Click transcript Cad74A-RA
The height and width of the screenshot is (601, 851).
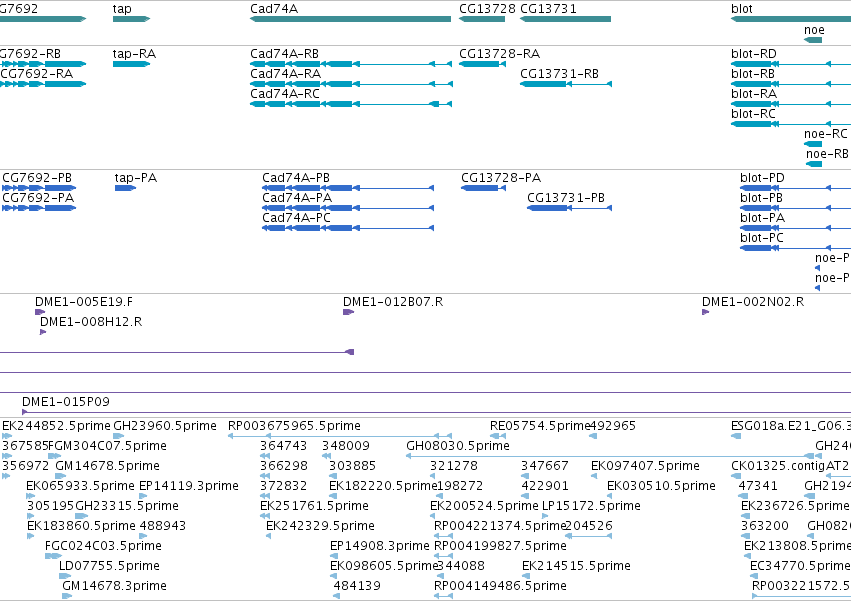pos(285,73)
